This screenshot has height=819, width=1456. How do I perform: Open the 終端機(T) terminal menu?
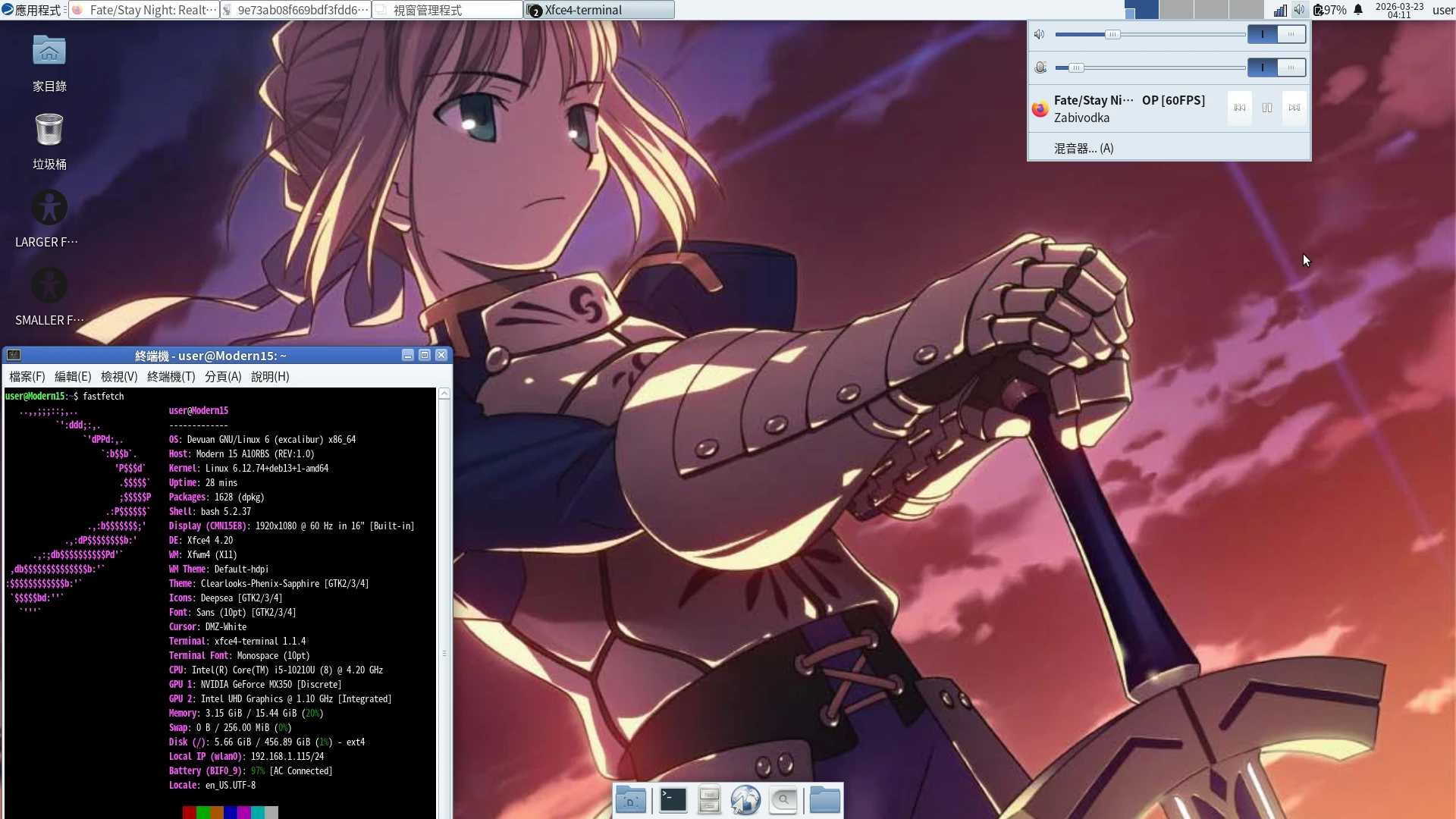171,377
